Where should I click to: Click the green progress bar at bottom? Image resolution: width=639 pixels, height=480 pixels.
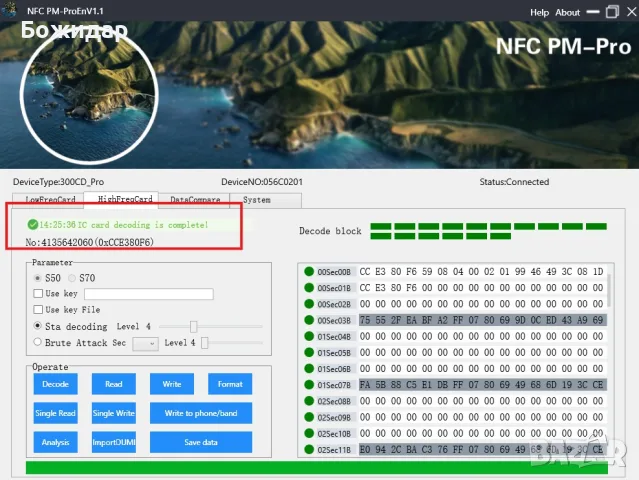coord(317,468)
